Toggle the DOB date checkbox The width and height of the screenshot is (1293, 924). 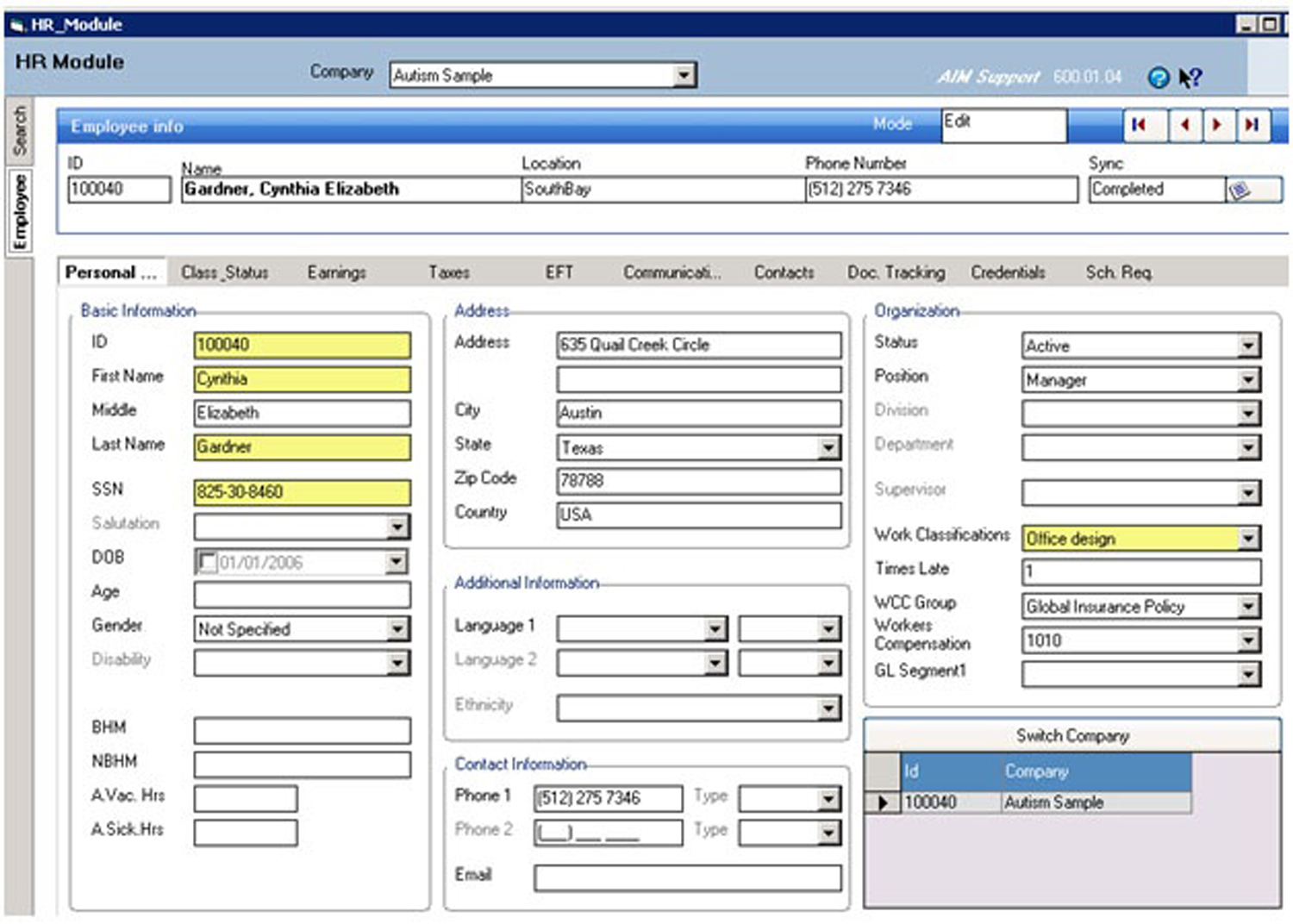(x=207, y=563)
